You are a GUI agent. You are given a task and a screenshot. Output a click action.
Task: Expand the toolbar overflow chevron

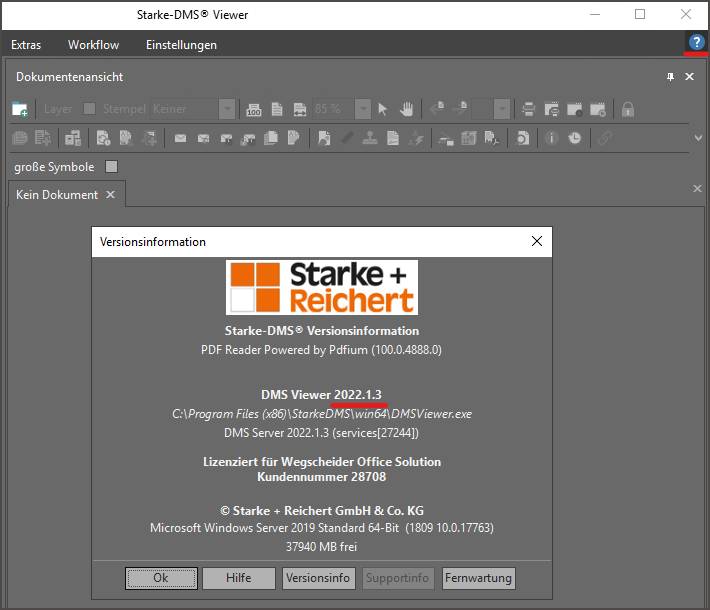coord(698,138)
